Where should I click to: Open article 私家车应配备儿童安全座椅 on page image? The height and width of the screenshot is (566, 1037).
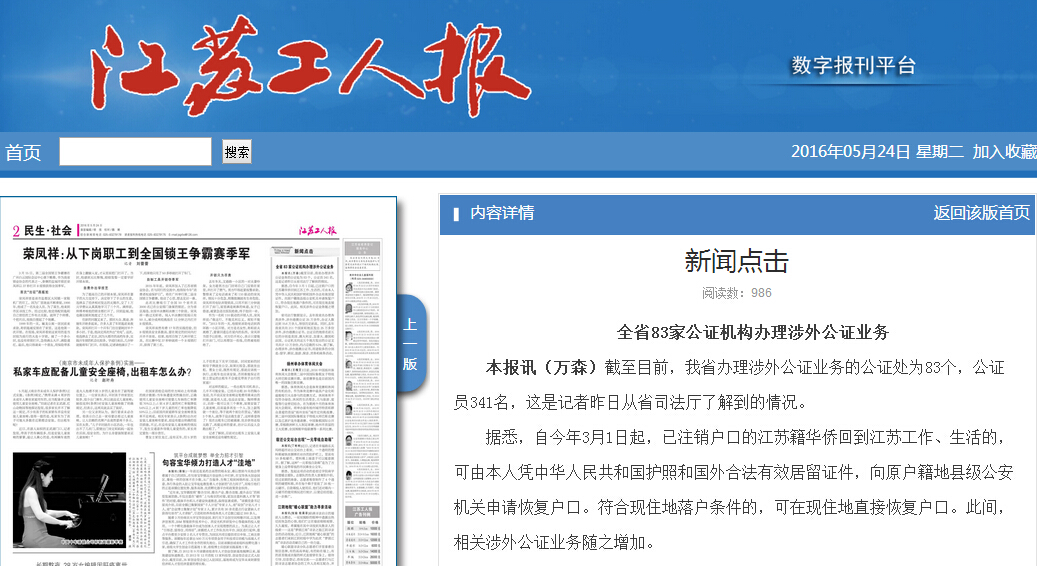pyautogui.click(x=103, y=372)
